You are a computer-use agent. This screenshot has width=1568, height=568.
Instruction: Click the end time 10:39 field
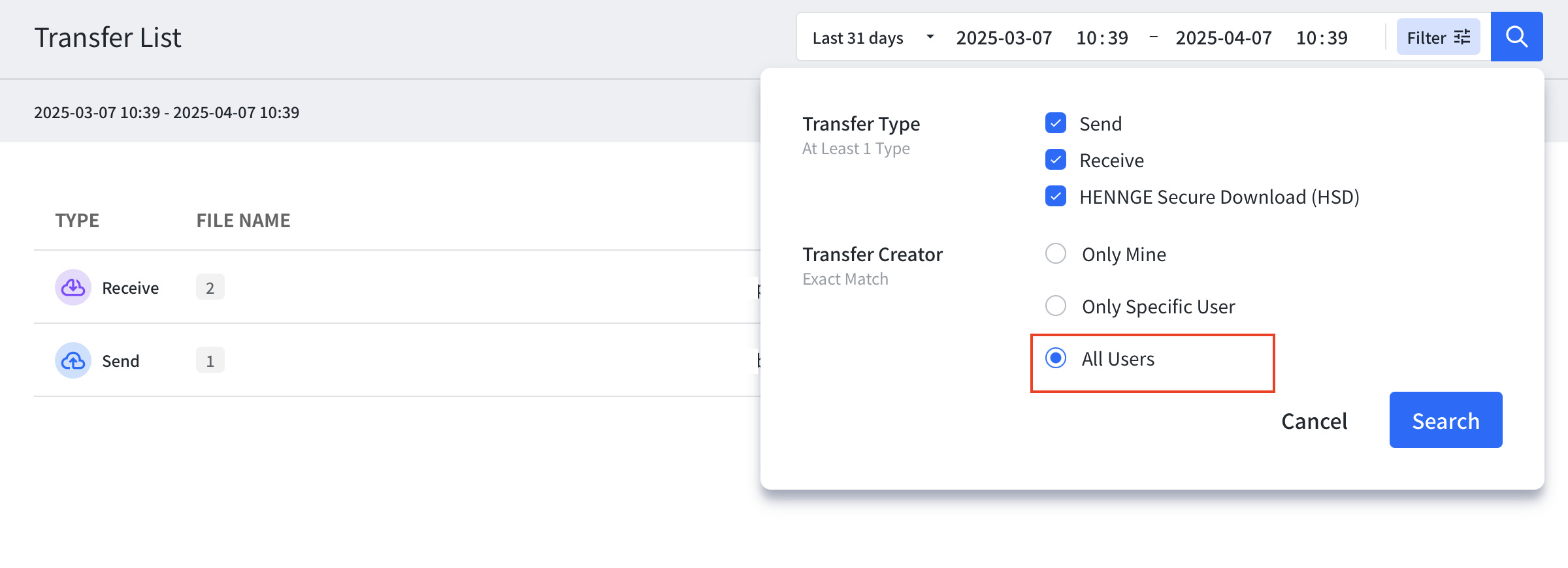1322,38
